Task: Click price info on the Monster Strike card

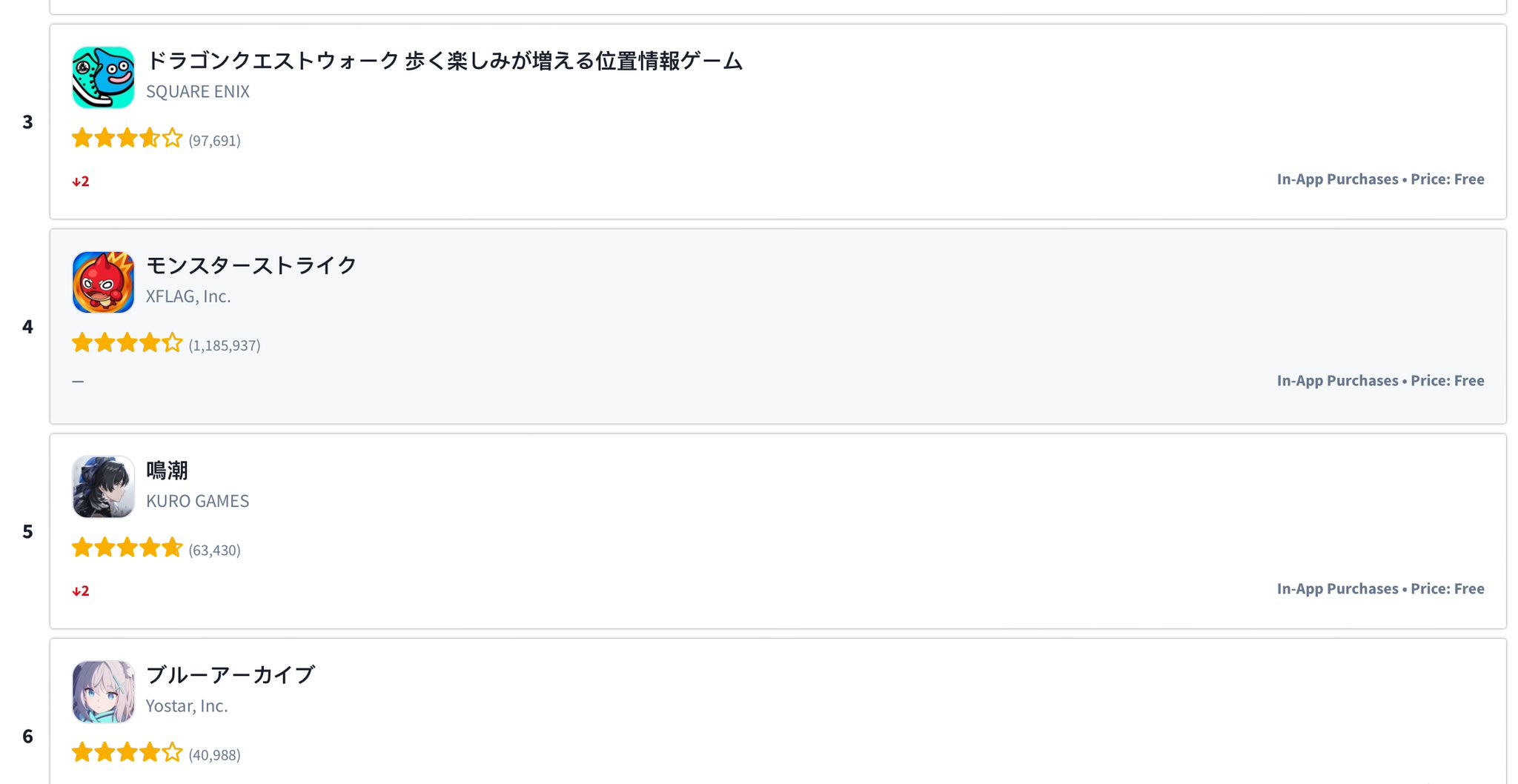Action: (1380, 381)
